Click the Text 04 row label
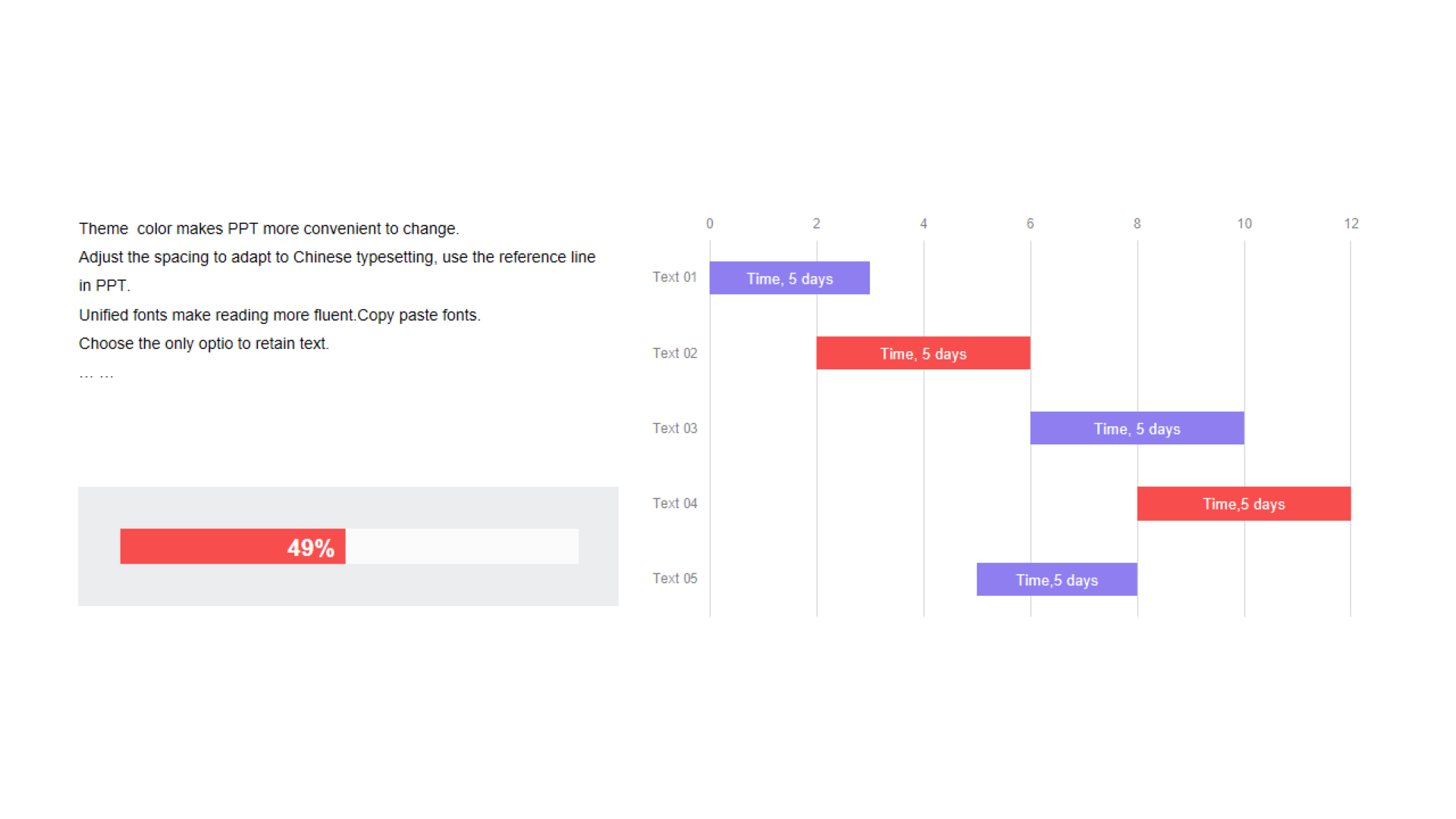 pos(674,504)
